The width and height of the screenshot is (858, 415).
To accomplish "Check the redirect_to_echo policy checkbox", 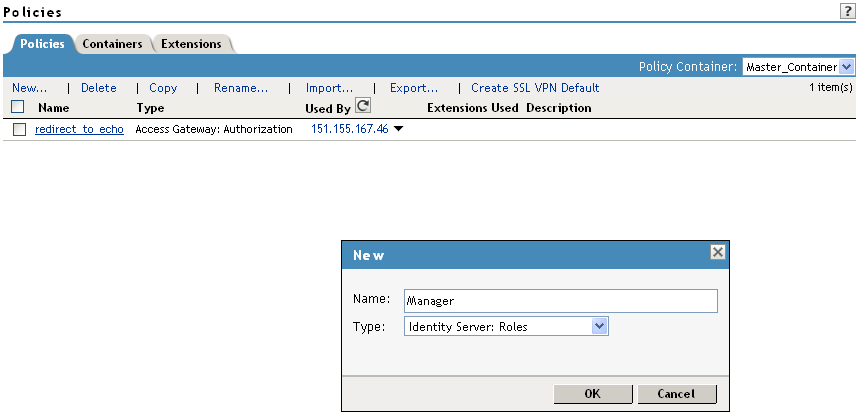I will pos(19,130).
